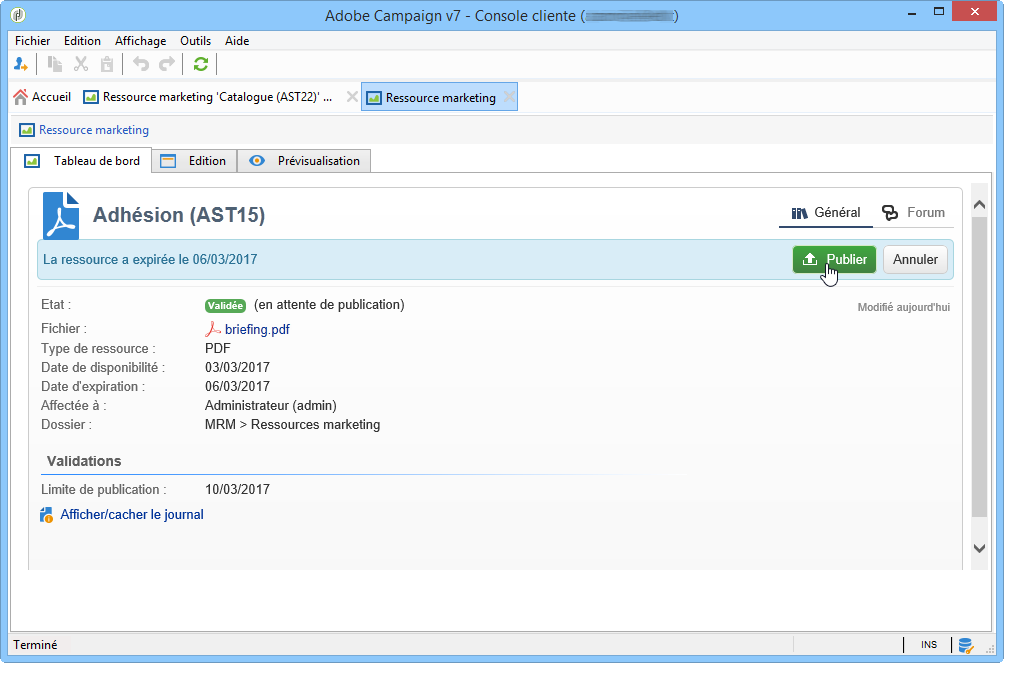Click the journal icon near Afficher/cacher
The width and height of the screenshot is (1026, 693).
46,515
